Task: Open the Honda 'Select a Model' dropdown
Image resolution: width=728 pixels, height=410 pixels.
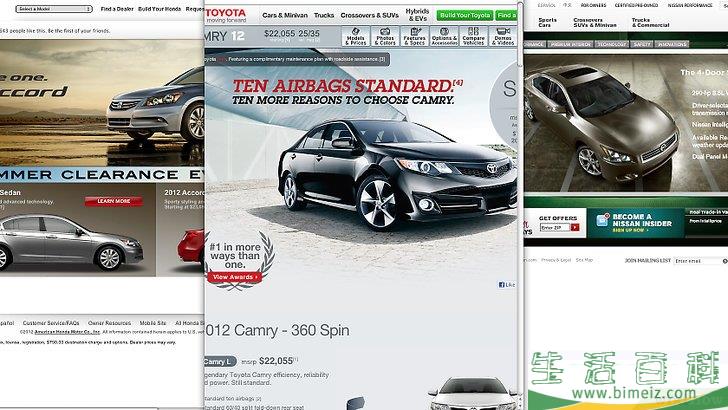Action: tap(54, 9)
